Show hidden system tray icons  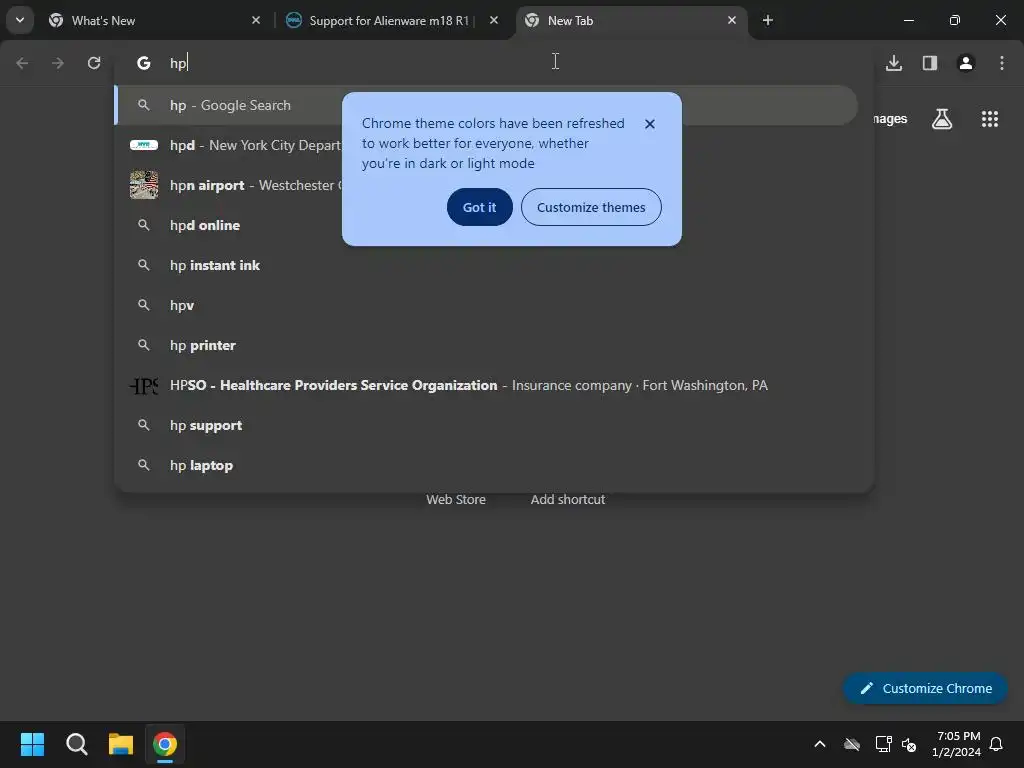tap(820, 744)
